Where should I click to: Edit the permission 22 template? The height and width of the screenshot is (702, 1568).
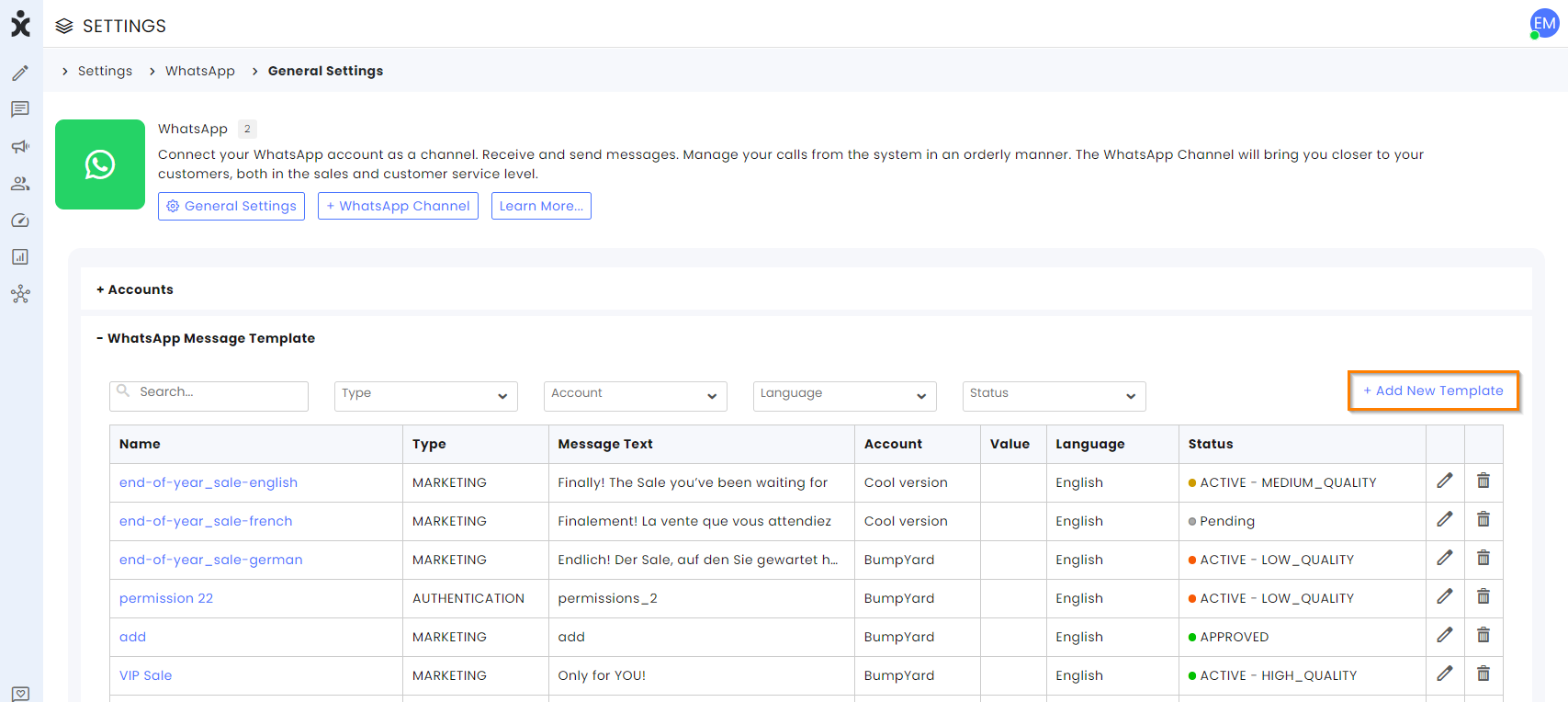pyautogui.click(x=1445, y=596)
